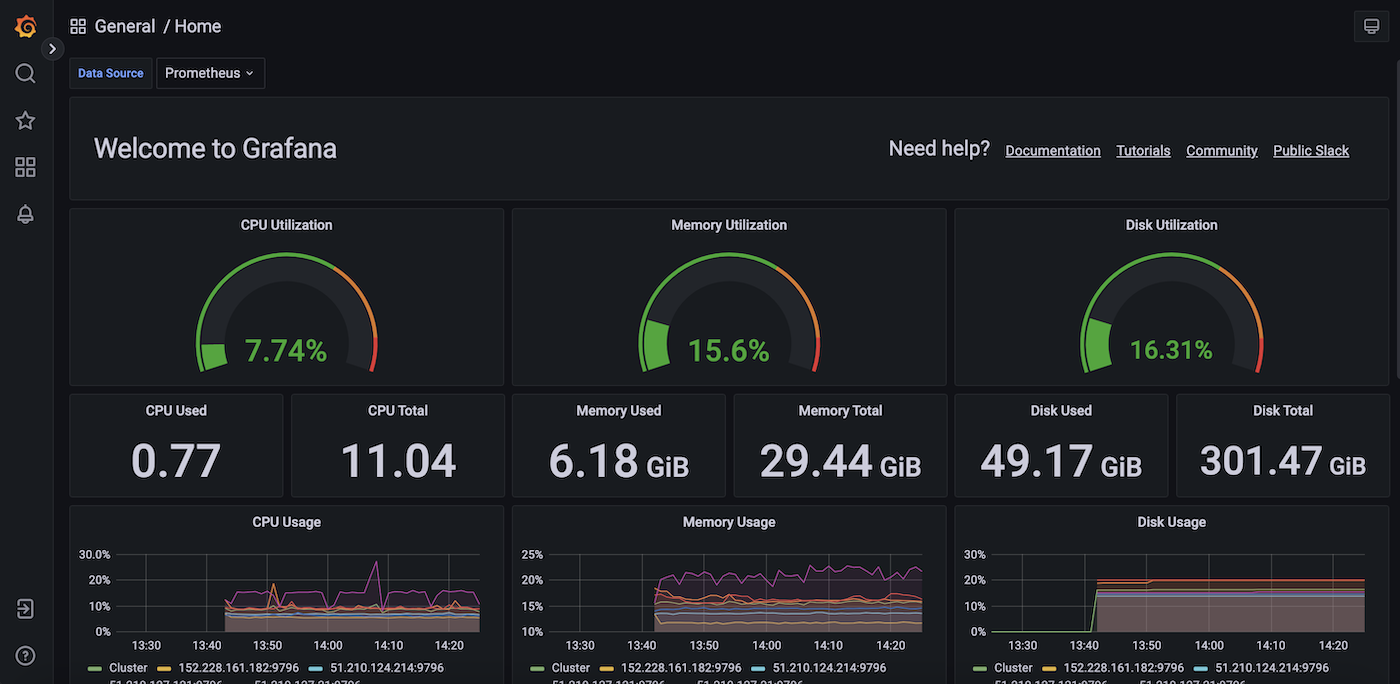This screenshot has height=684, width=1400.
Task: Open the Documentation link
Action: click(x=1052, y=150)
